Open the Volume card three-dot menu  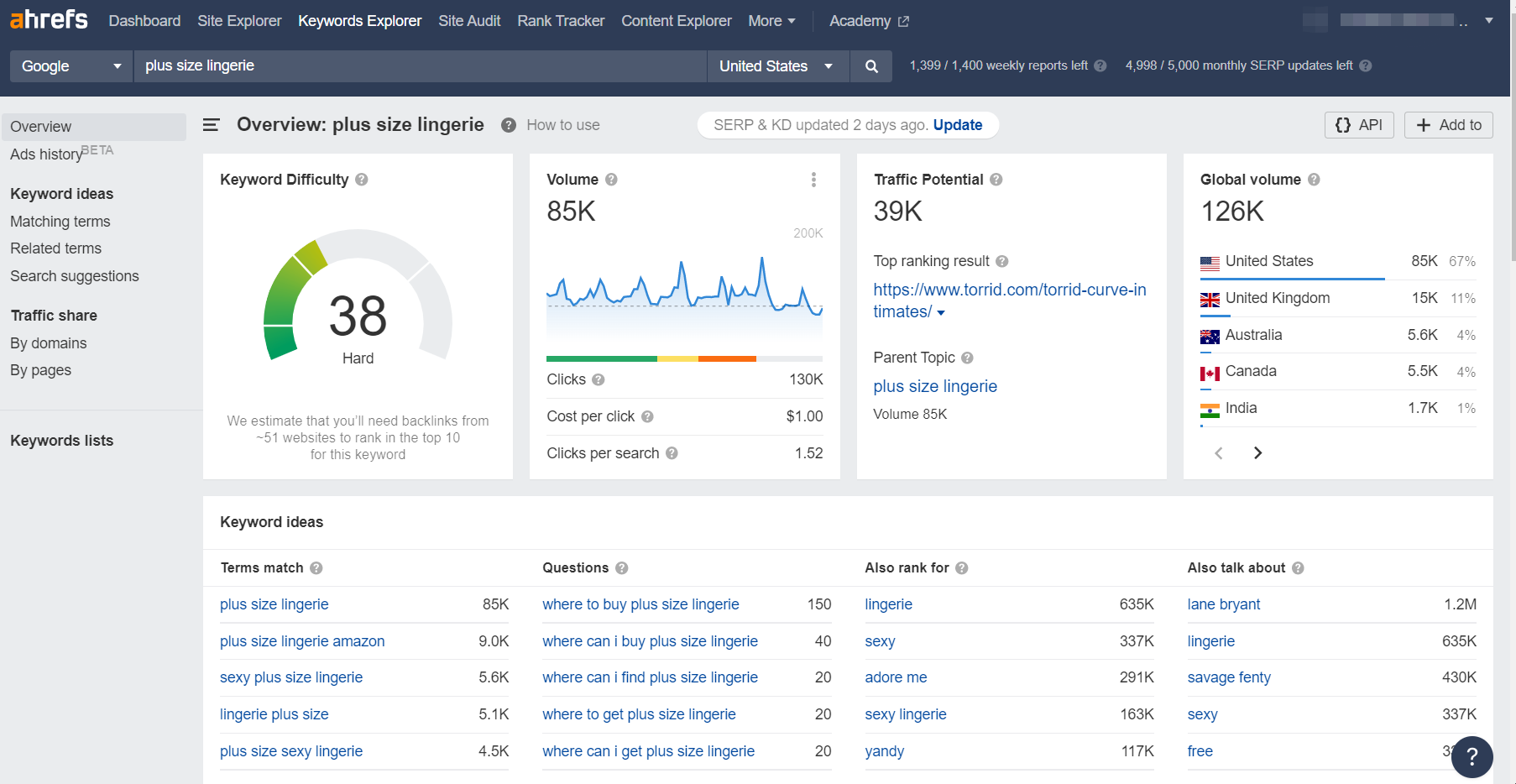[x=813, y=180]
